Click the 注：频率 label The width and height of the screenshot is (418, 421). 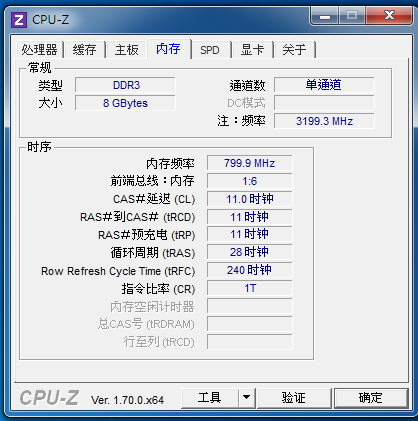coord(241,121)
